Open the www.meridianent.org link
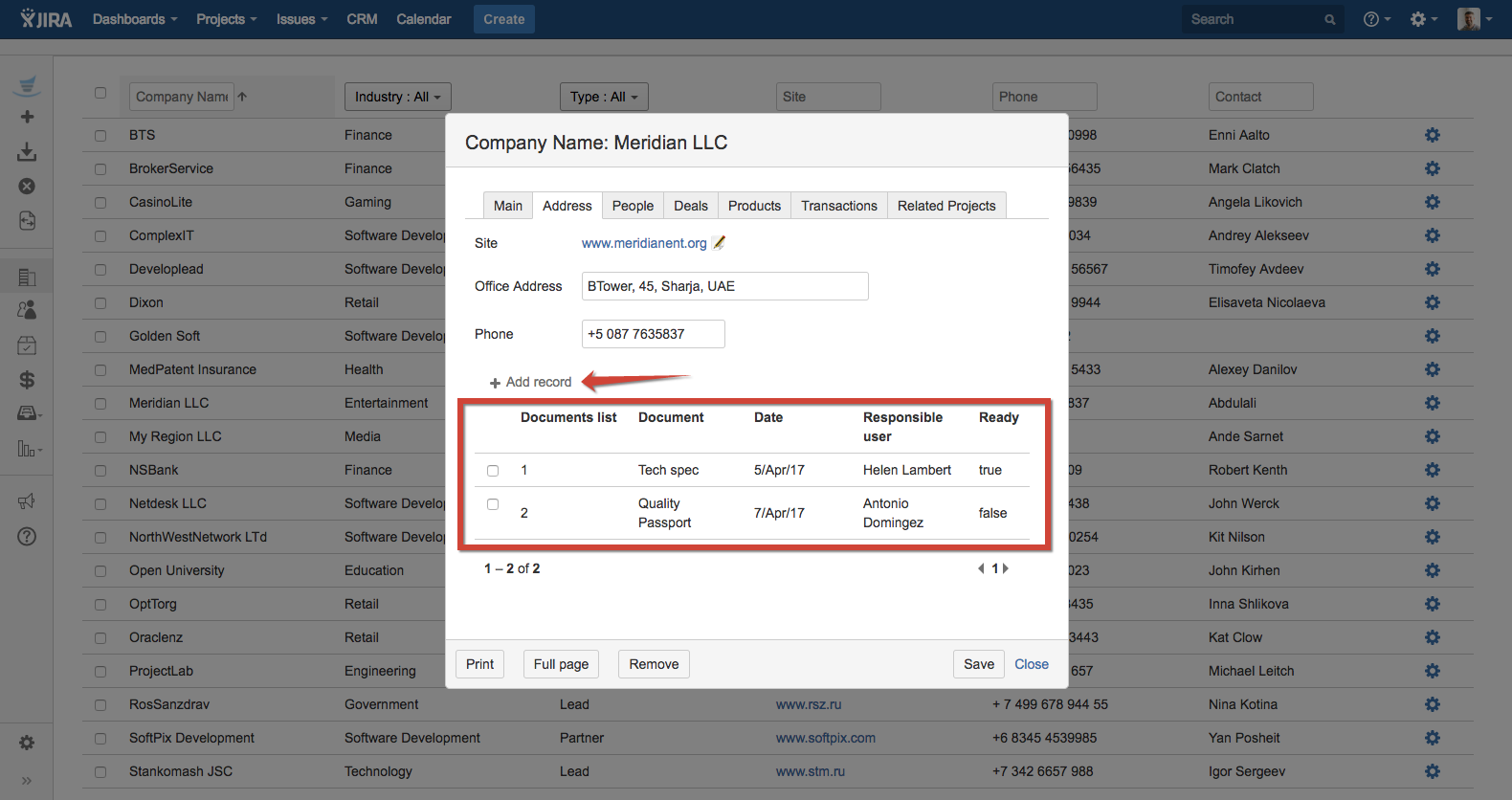 click(x=644, y=243)
